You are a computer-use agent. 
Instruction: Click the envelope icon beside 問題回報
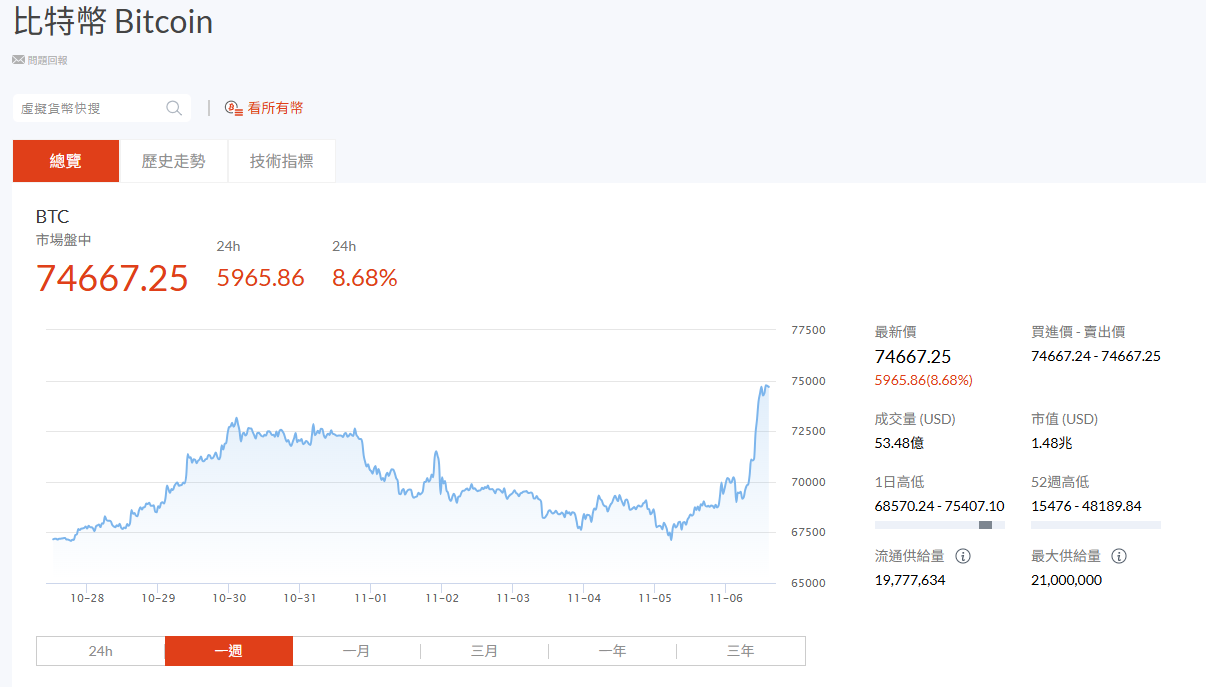click(18, 60)
